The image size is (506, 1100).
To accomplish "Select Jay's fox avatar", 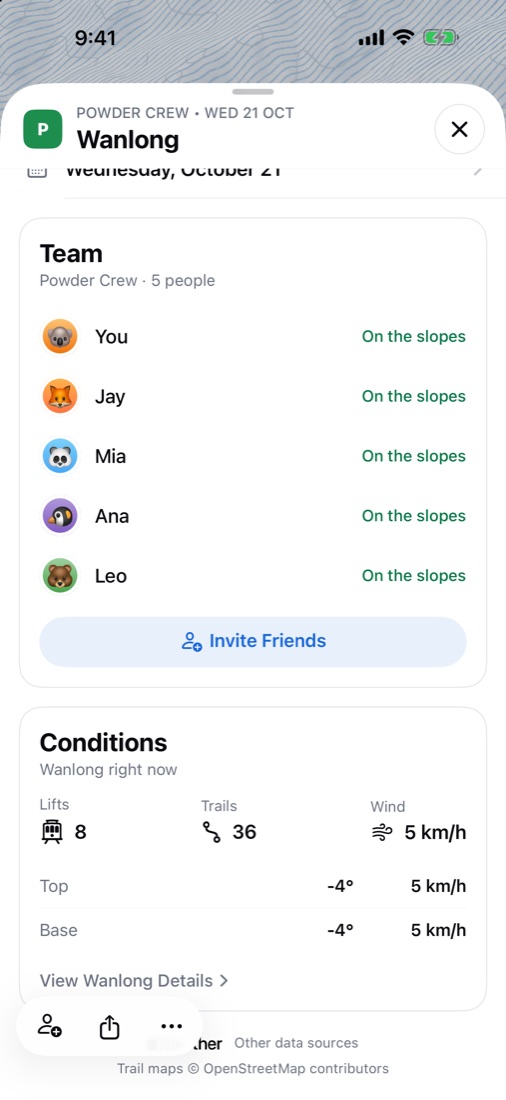I will [x=60, y=396].
